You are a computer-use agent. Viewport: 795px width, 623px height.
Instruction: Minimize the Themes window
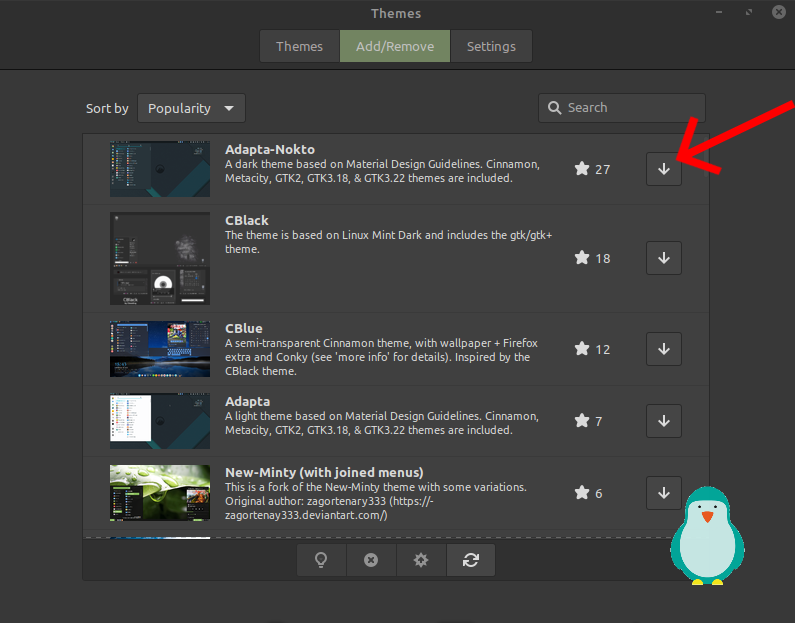tap(719, 12)
